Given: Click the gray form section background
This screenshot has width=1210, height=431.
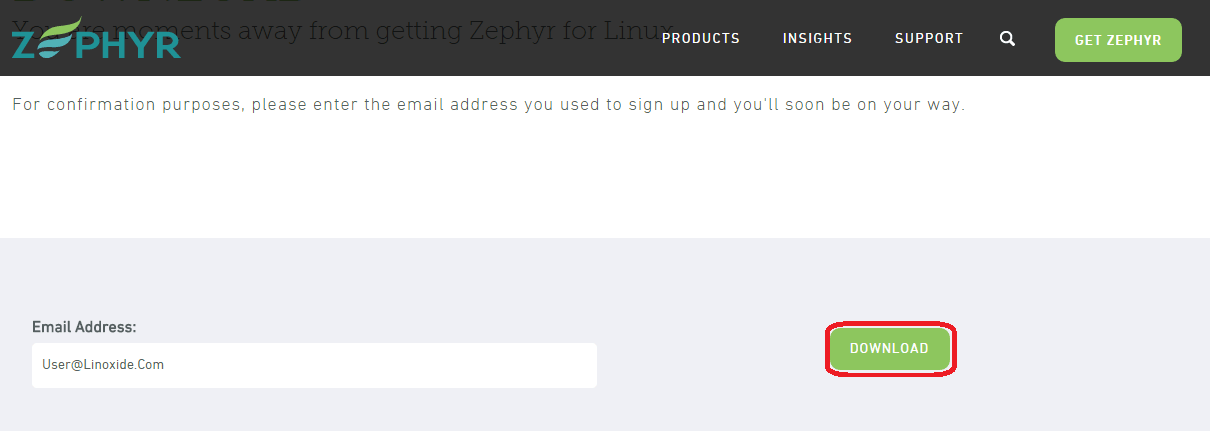Looking at the screenshot, I should click(700, 280).
